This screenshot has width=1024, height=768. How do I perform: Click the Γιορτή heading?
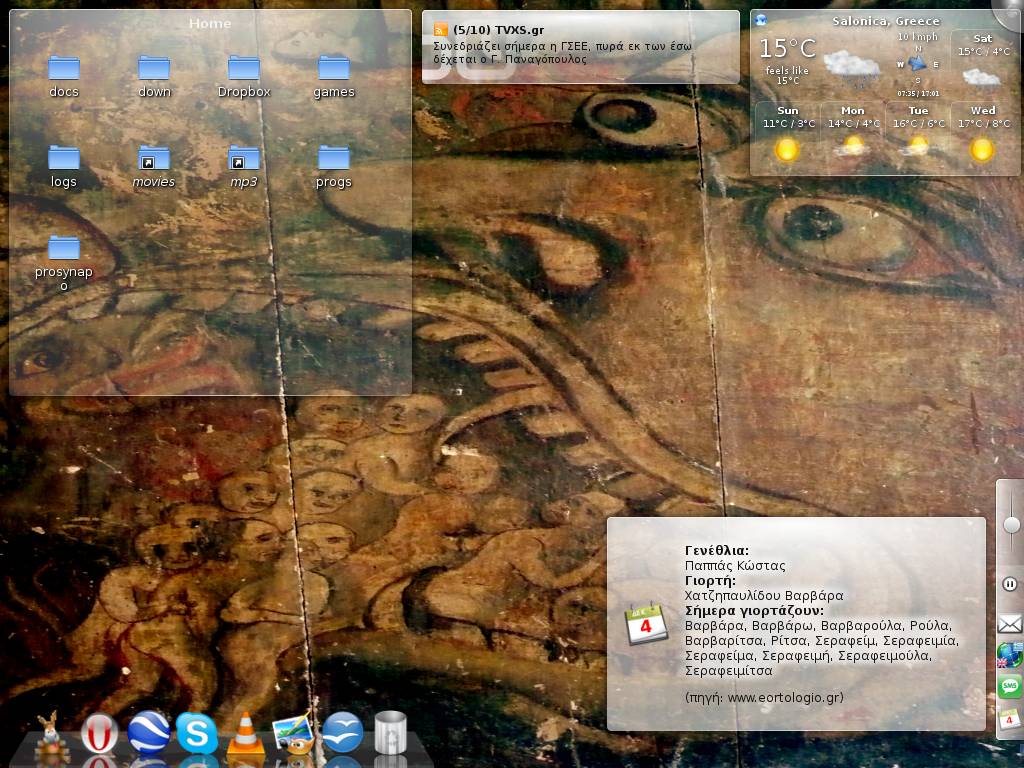tap(710, 581)
